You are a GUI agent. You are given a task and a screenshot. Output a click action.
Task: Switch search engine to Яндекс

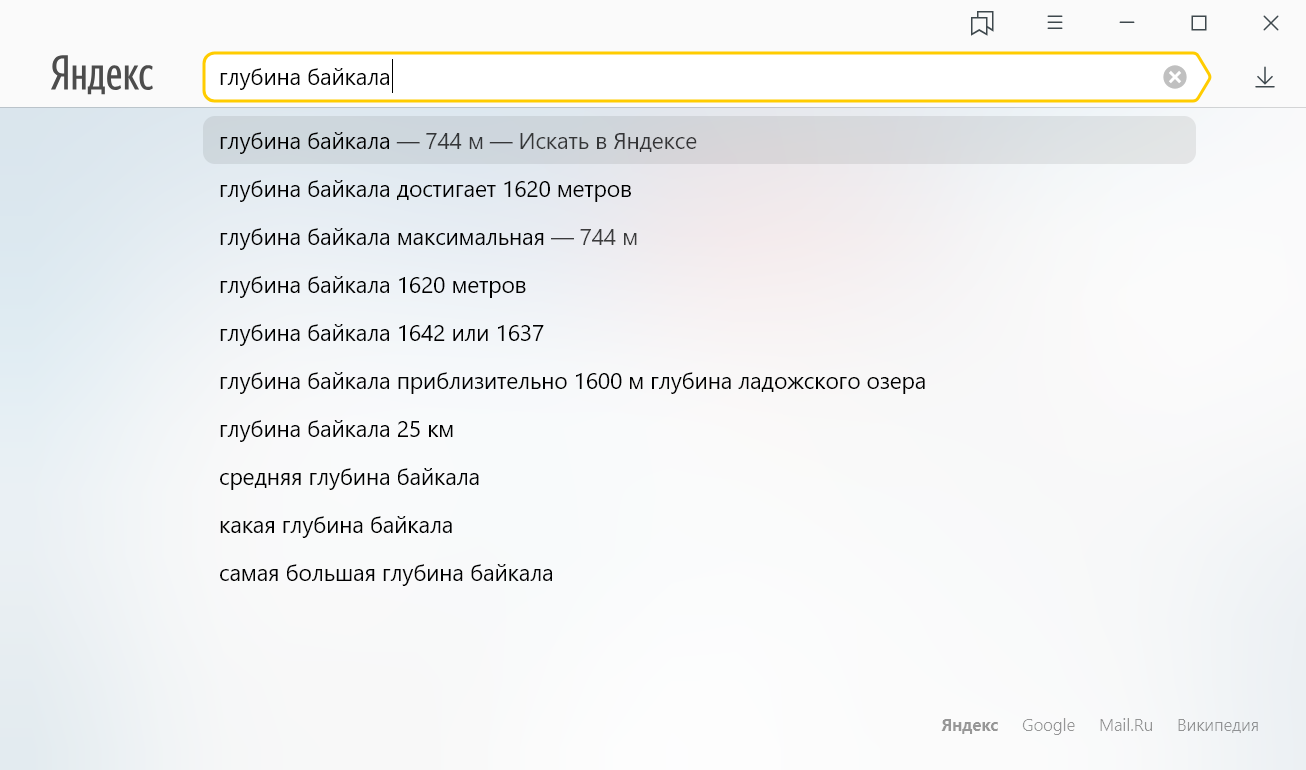tap(969, 725)
